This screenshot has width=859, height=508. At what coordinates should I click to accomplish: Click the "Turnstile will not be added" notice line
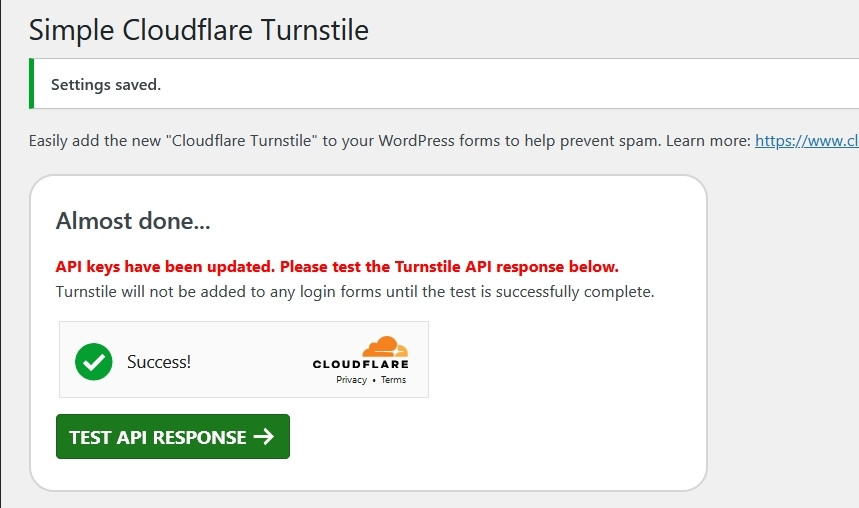[x=354, y=292]
